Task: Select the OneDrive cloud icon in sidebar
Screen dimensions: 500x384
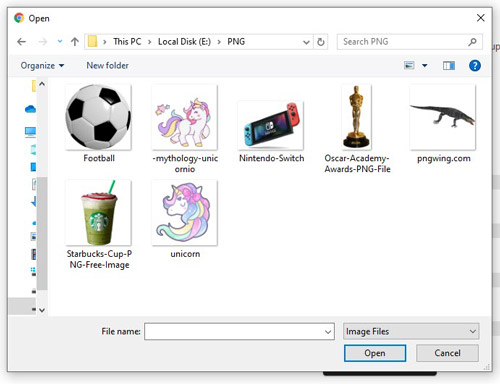Action: point(30,109)
